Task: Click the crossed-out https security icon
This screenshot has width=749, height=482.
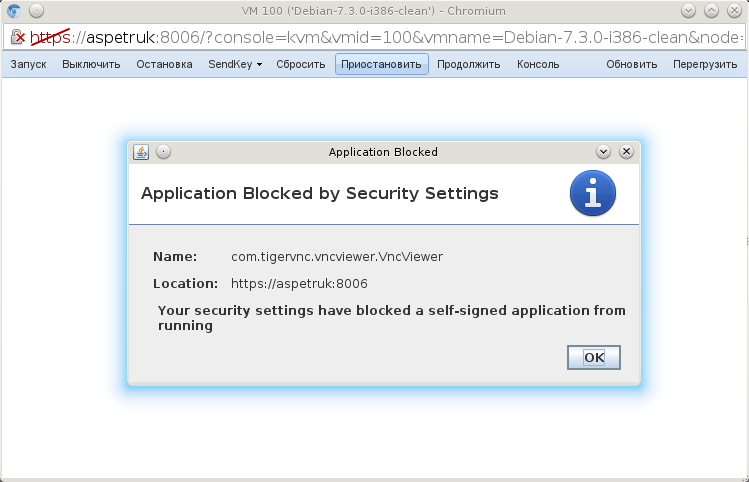Action: (18, 37)
